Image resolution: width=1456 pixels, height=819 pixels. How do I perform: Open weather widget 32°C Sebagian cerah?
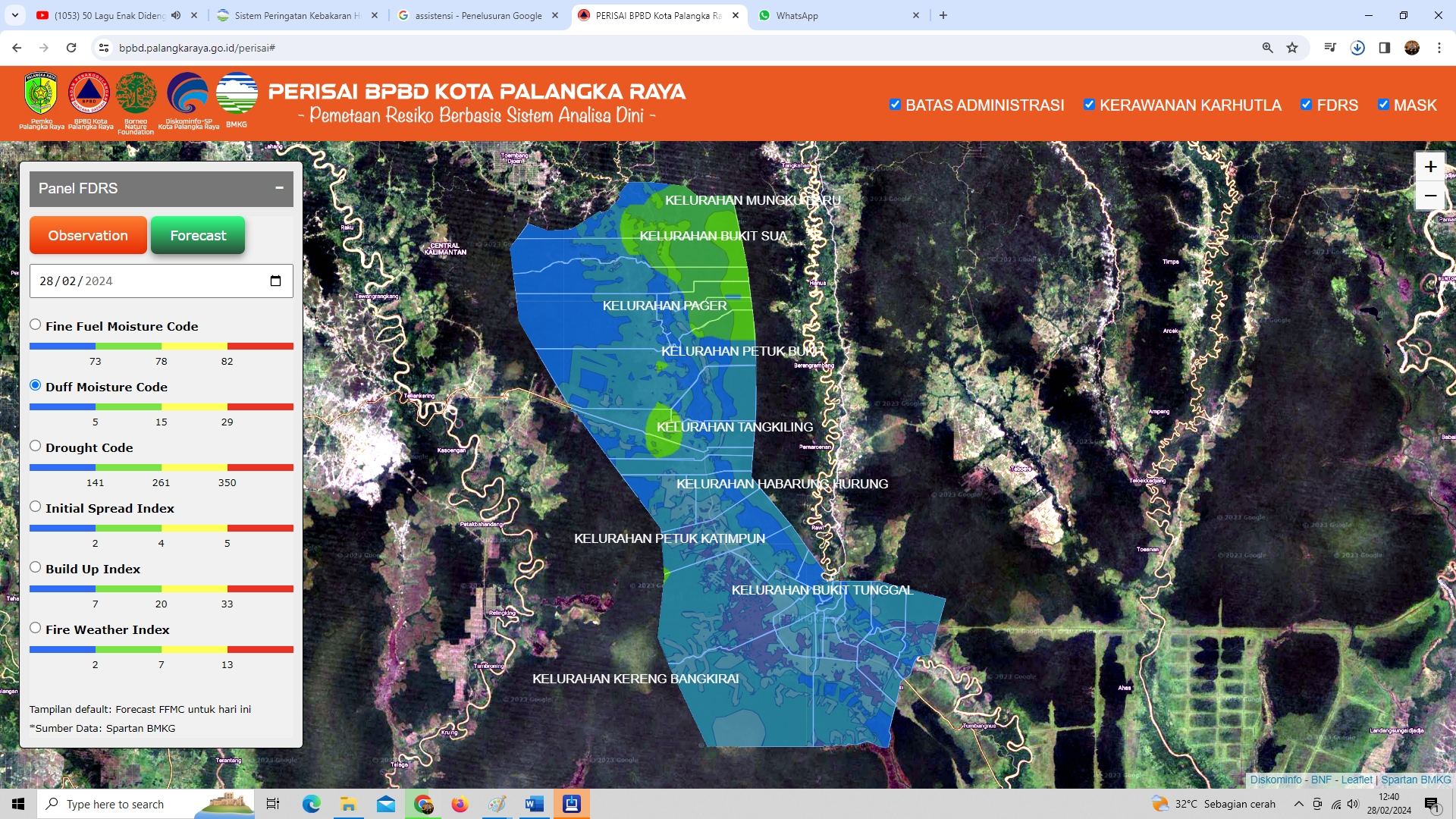tap(1213, 804)
